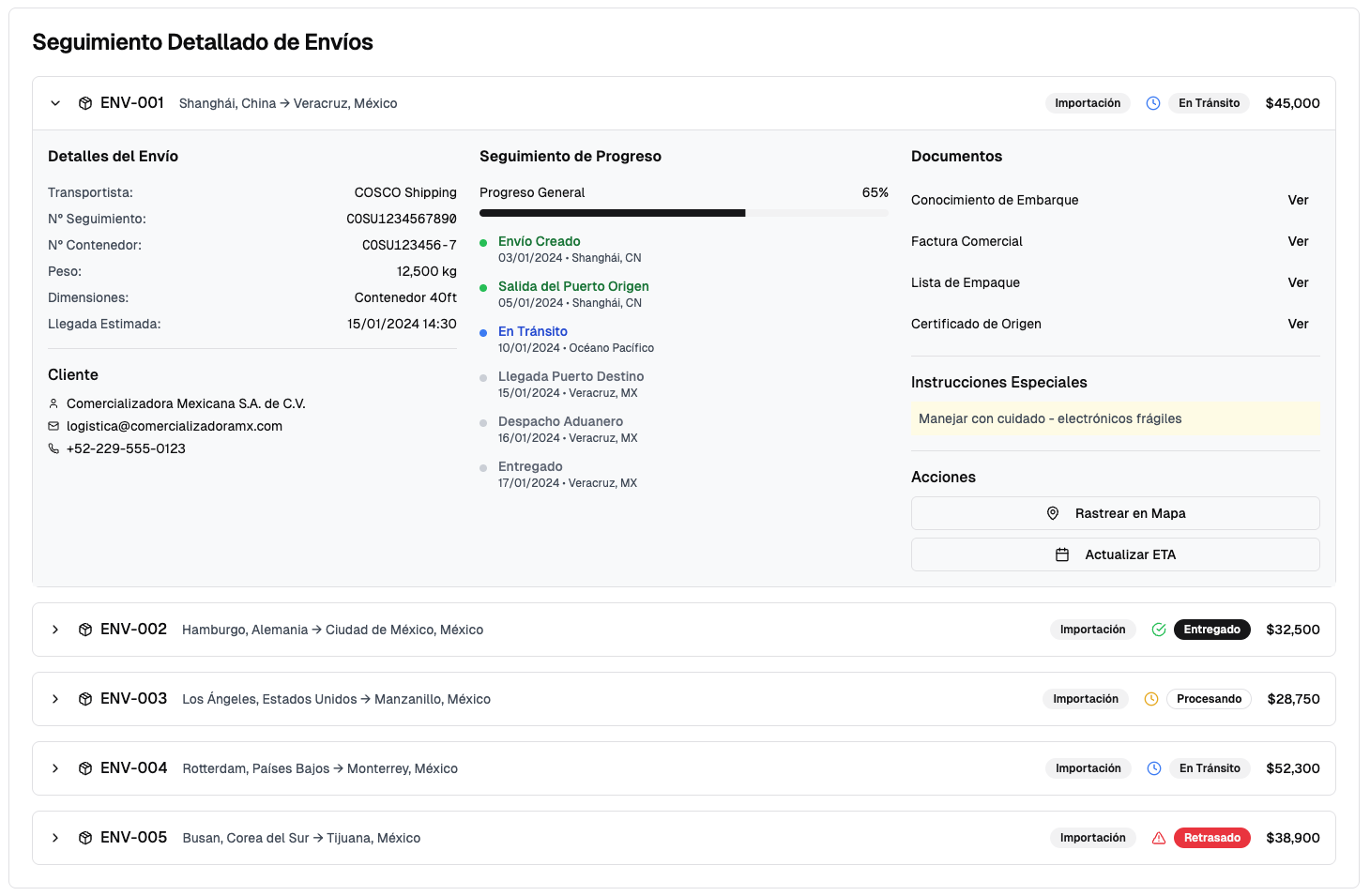View the Conocimiento de Embarque document
Viewport: 1370px width, 896px height.
point(1298,200)
